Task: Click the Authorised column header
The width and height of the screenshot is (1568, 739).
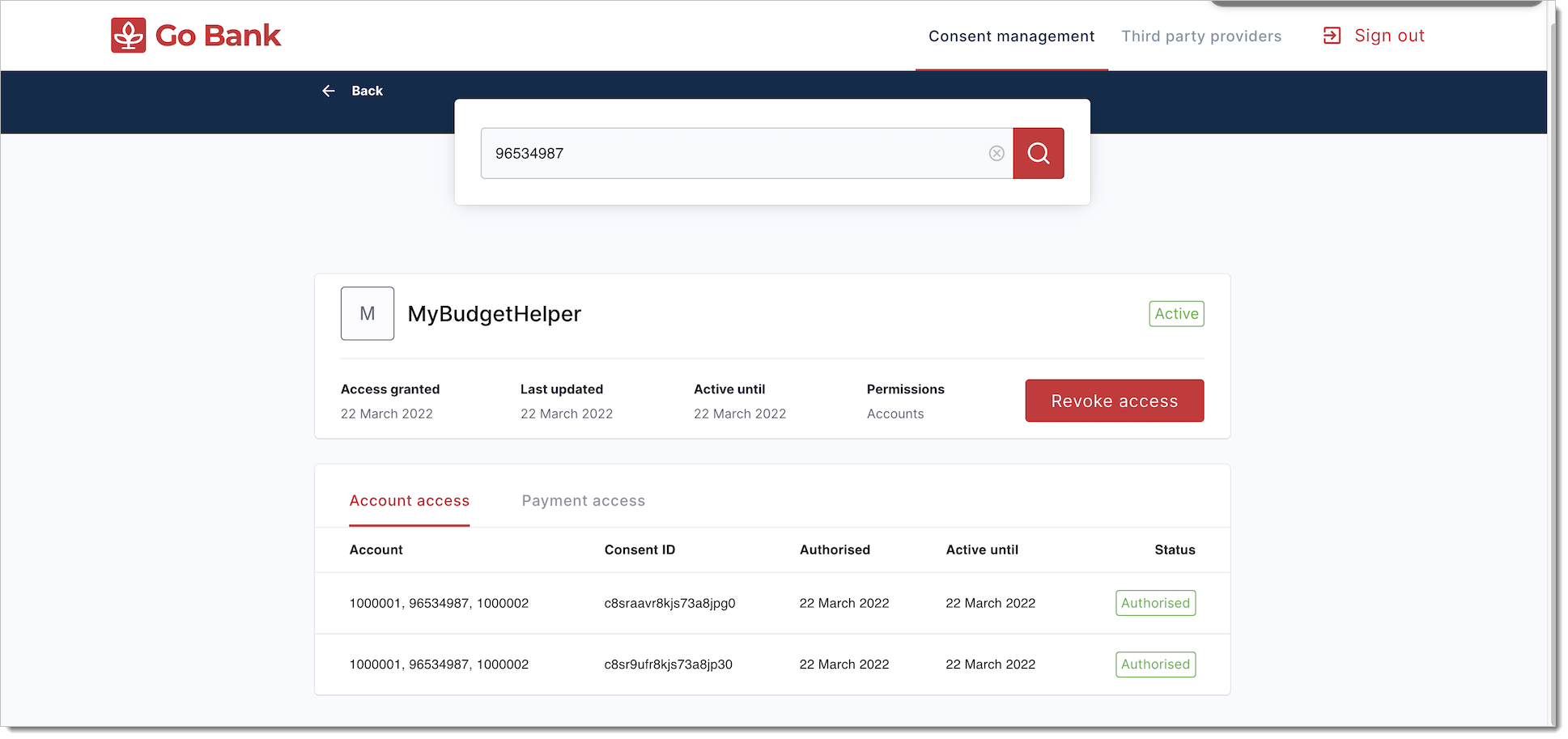Action: click(x=835, y=550)
